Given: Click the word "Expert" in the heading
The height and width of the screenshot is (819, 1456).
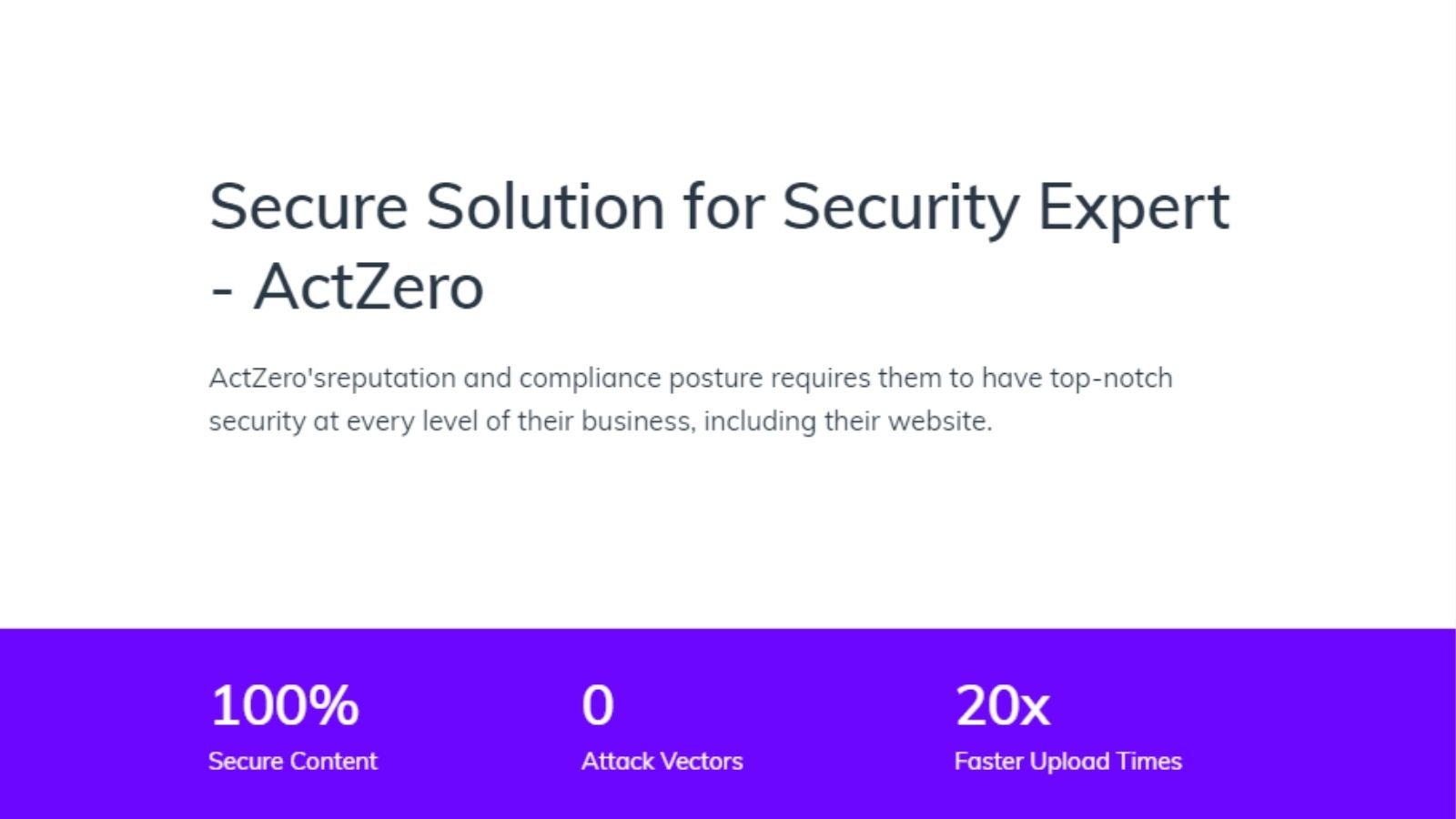Looking at the screenshot, I should click(x=1133, y=209).
